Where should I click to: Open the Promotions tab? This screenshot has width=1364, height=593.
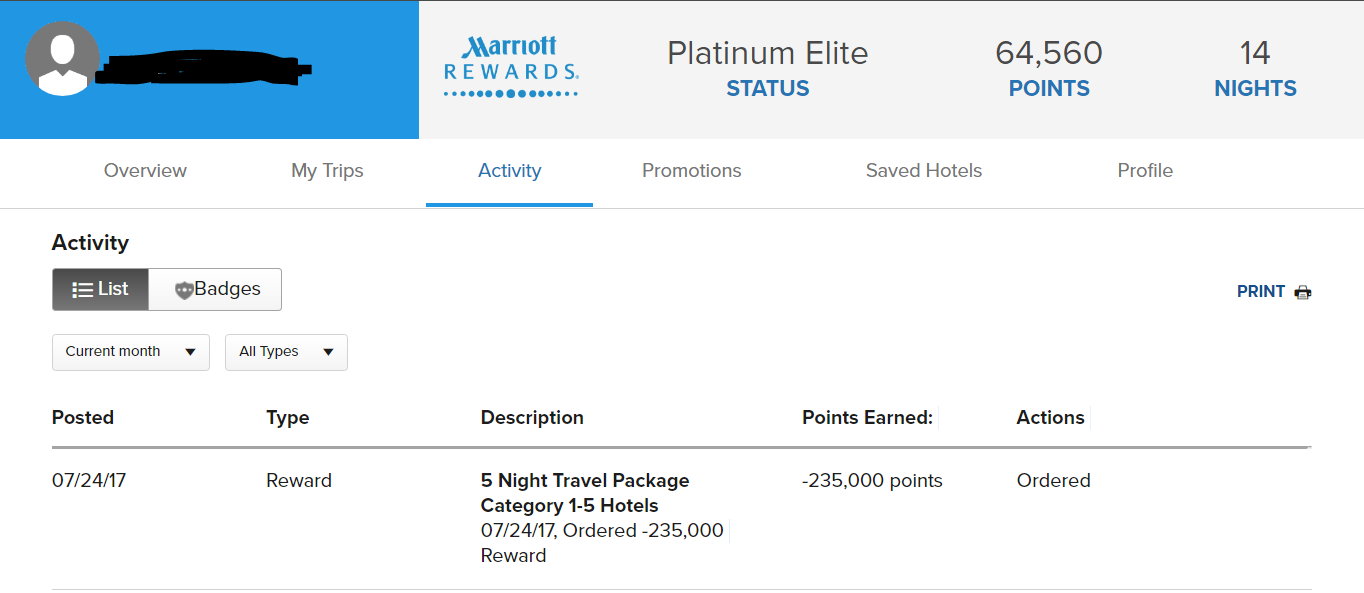click(692, 171)
